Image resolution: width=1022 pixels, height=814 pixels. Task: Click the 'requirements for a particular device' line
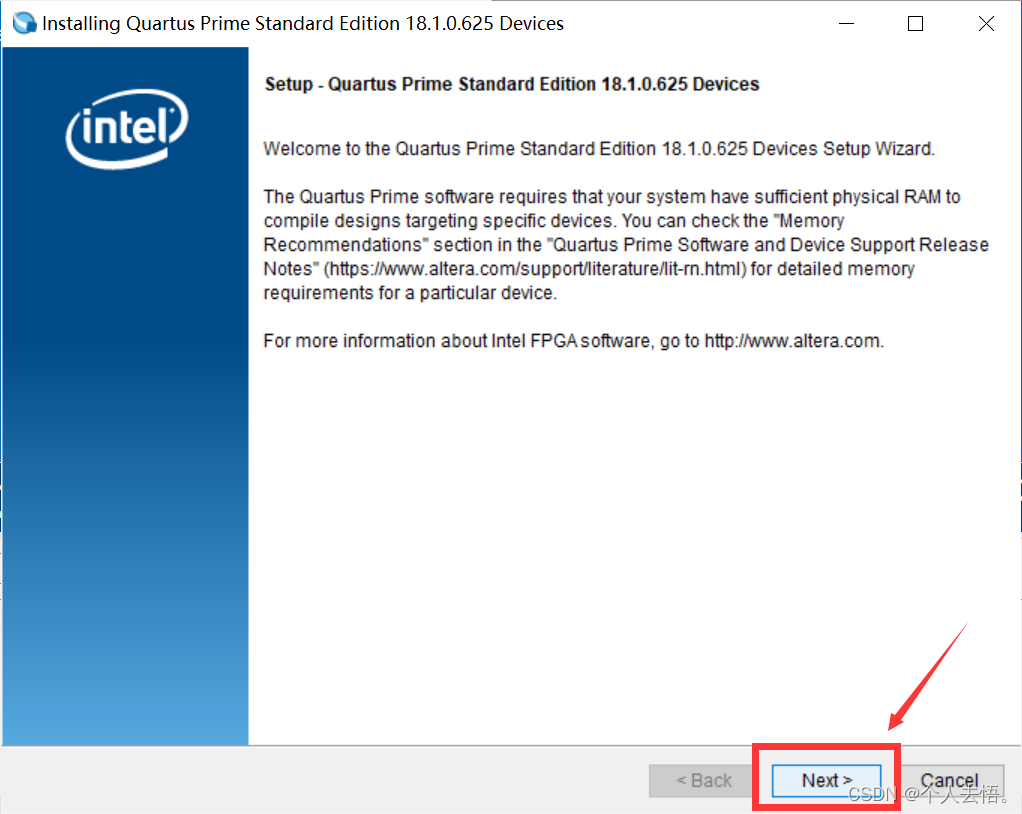pos(410,293)
